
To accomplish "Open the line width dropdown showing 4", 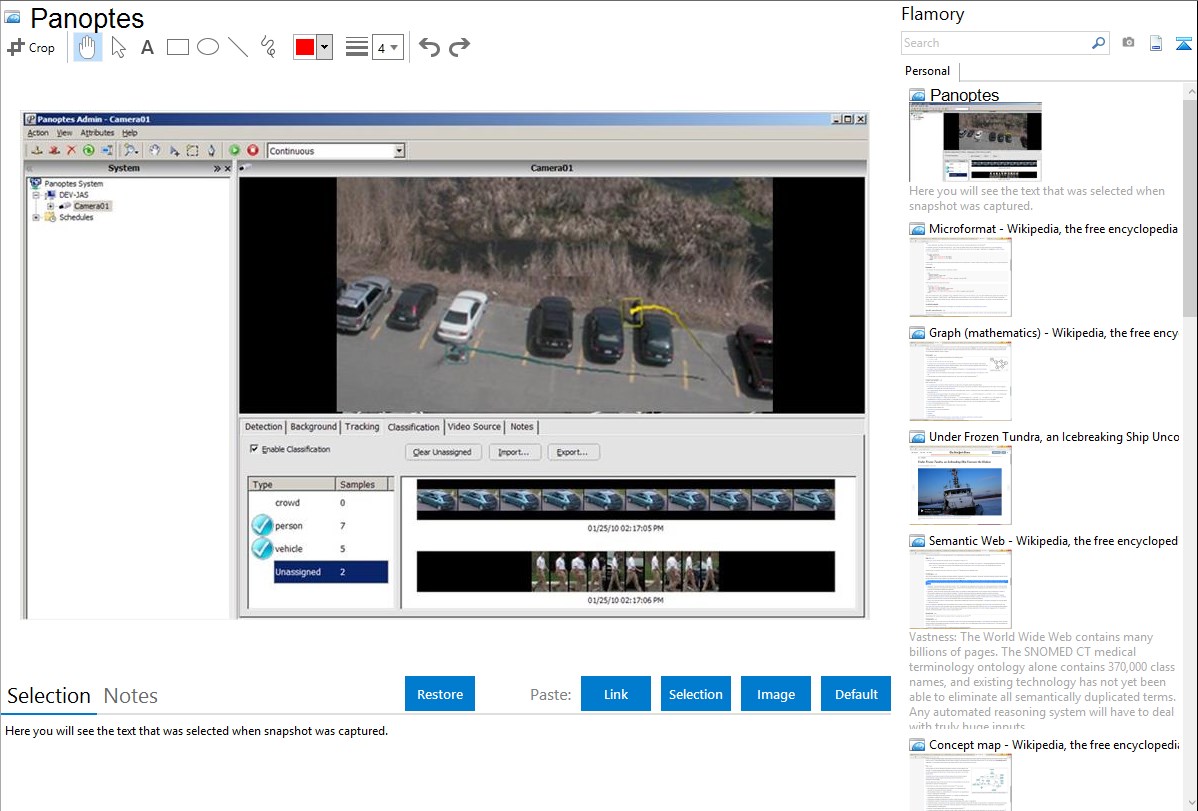I will pyautogui.click(x=387, y=47).
